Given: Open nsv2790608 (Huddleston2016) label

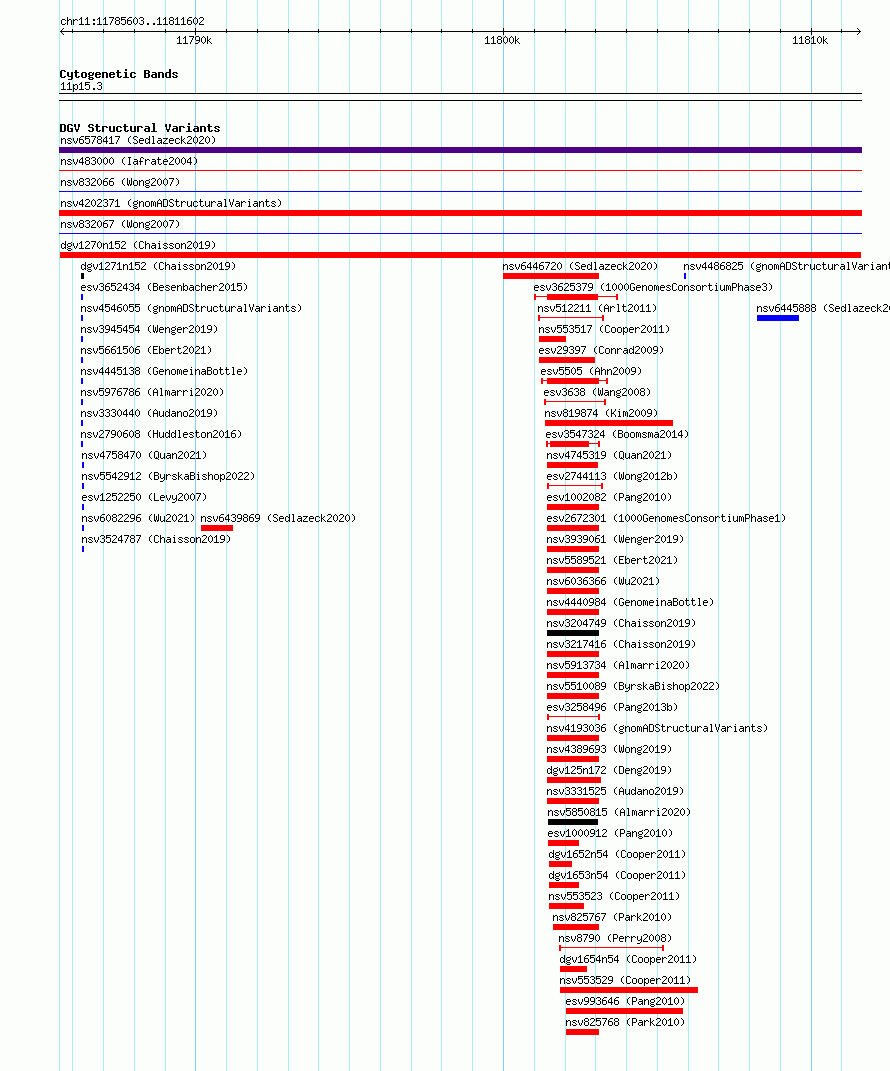Looking at the screenshot, I should [161, 434].
